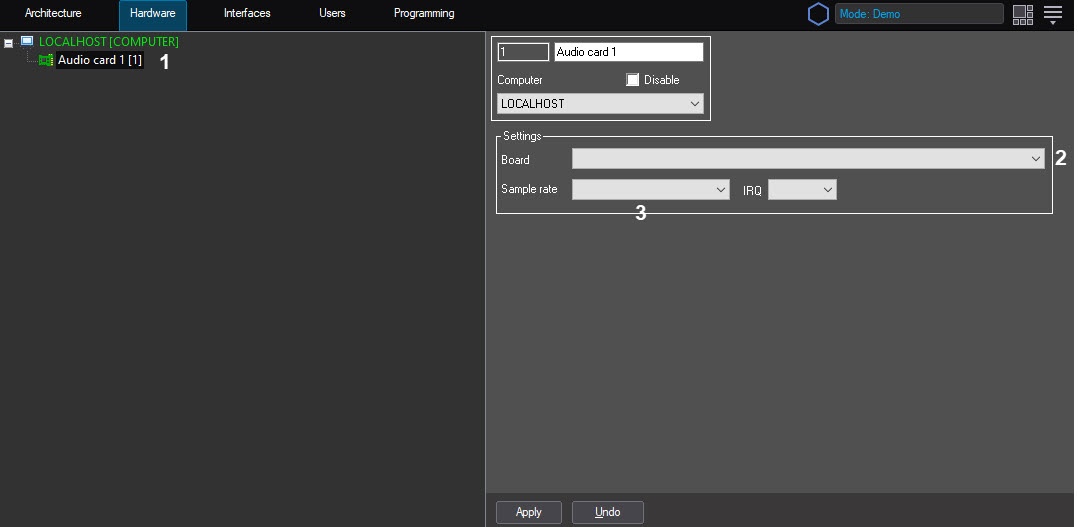Open the IRQ dropdown
Image resolution: width=1078 pixels, height=527 pixels.
click(802, 190)
